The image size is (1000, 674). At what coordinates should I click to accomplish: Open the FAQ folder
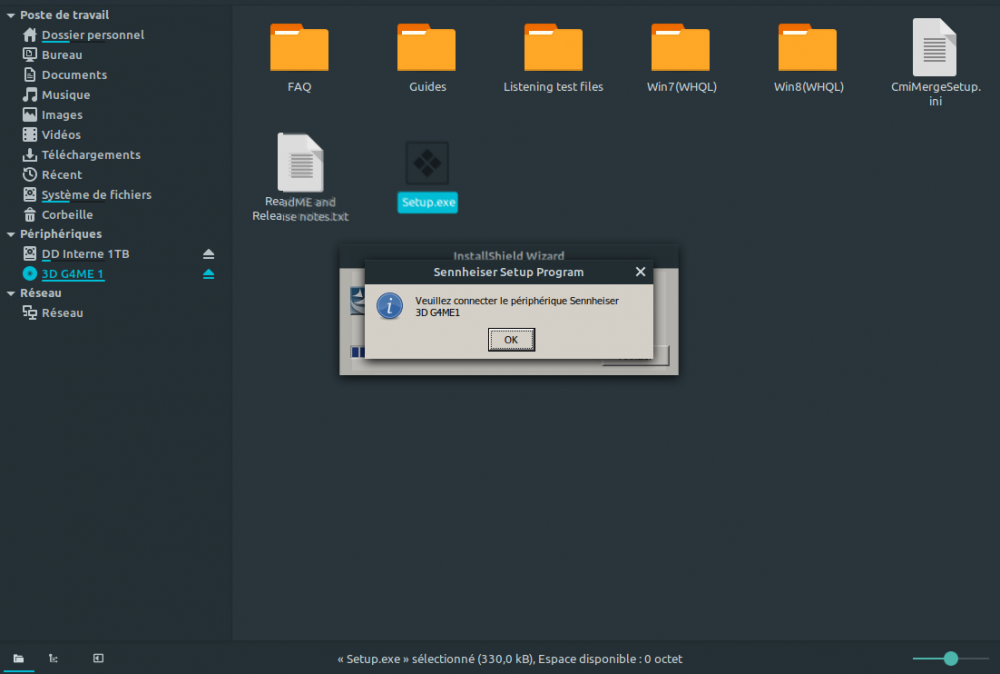pyautogui.click(x=298, y=47)
